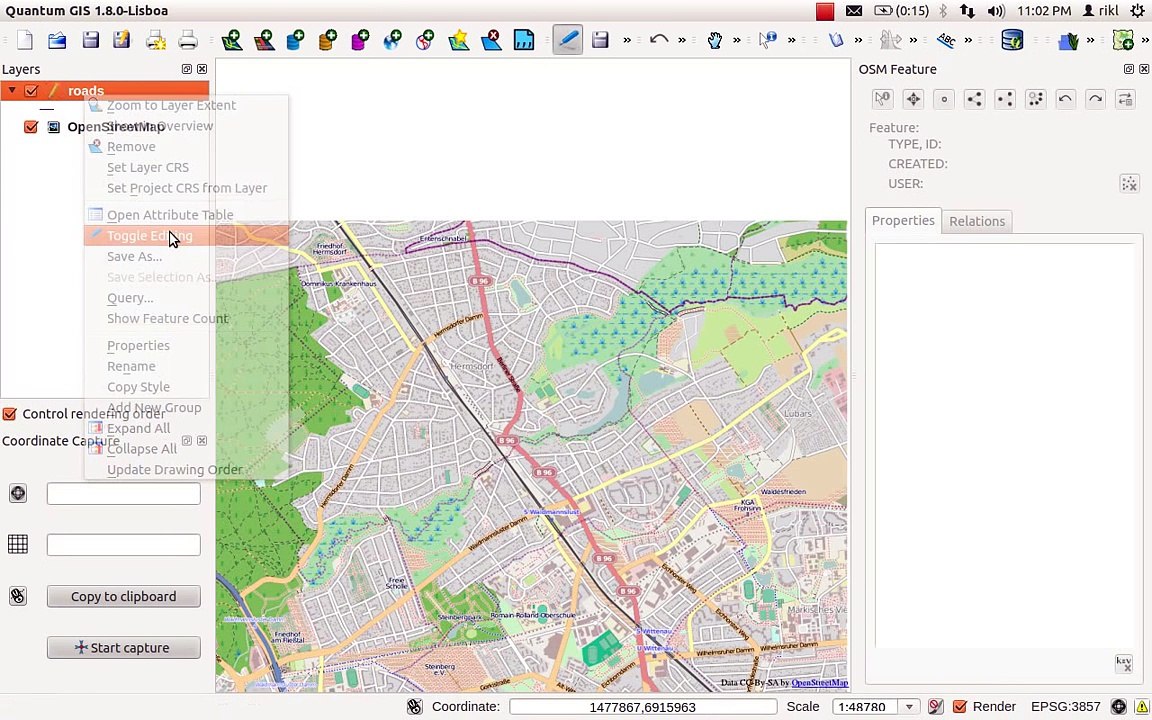
Task: Click the Coordinate field in the status bar
Action: [643, 707]
